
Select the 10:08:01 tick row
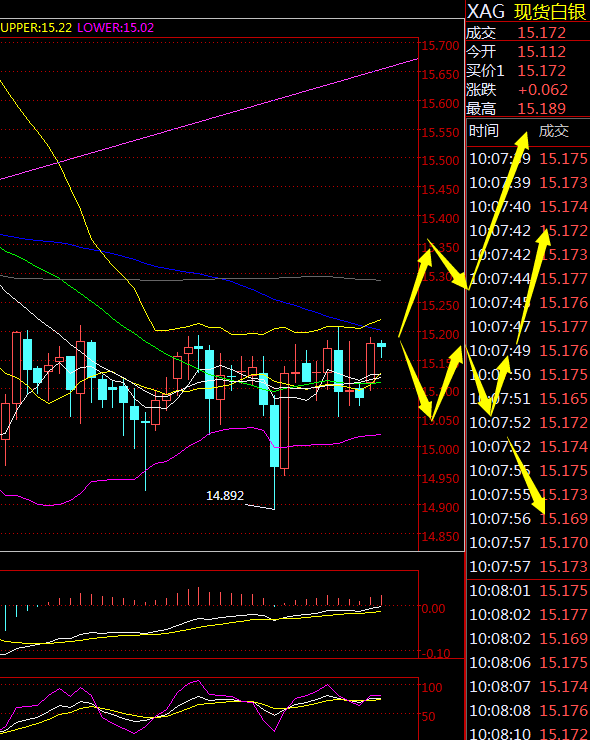coord(528,590)
